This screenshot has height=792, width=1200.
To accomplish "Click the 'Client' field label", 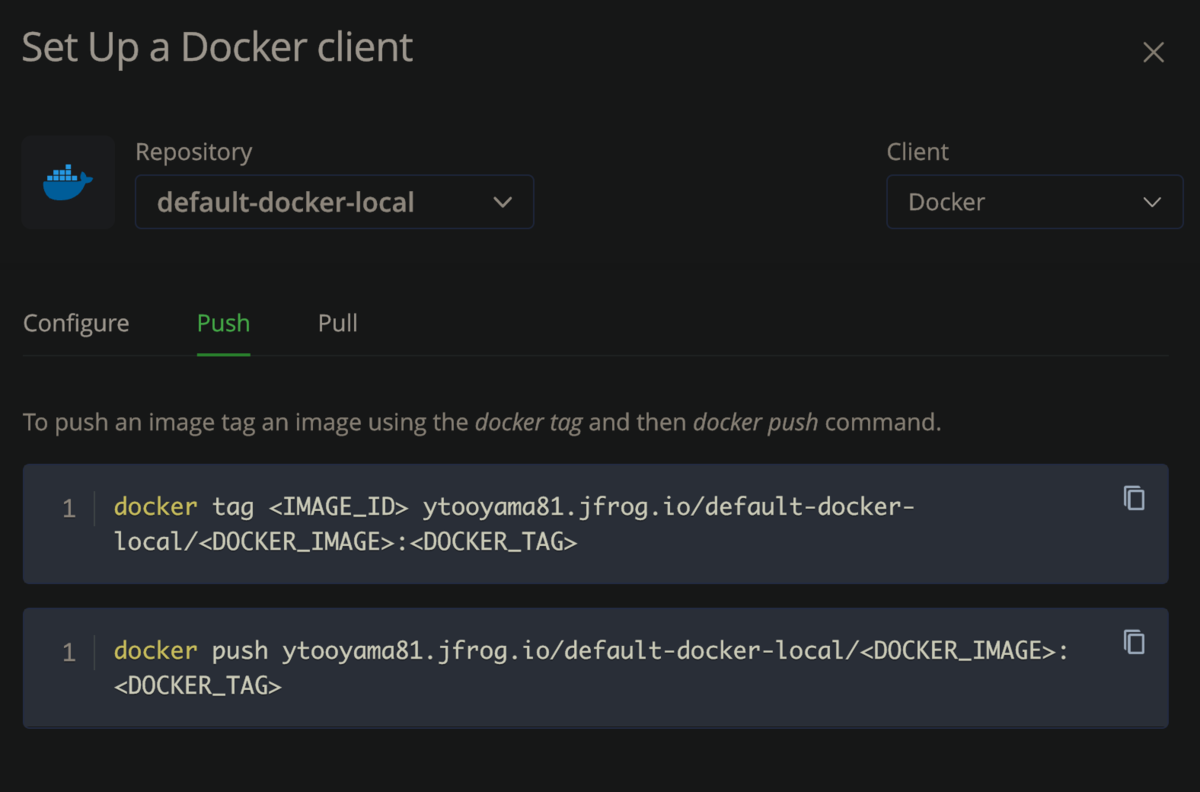I will point(918,152).
